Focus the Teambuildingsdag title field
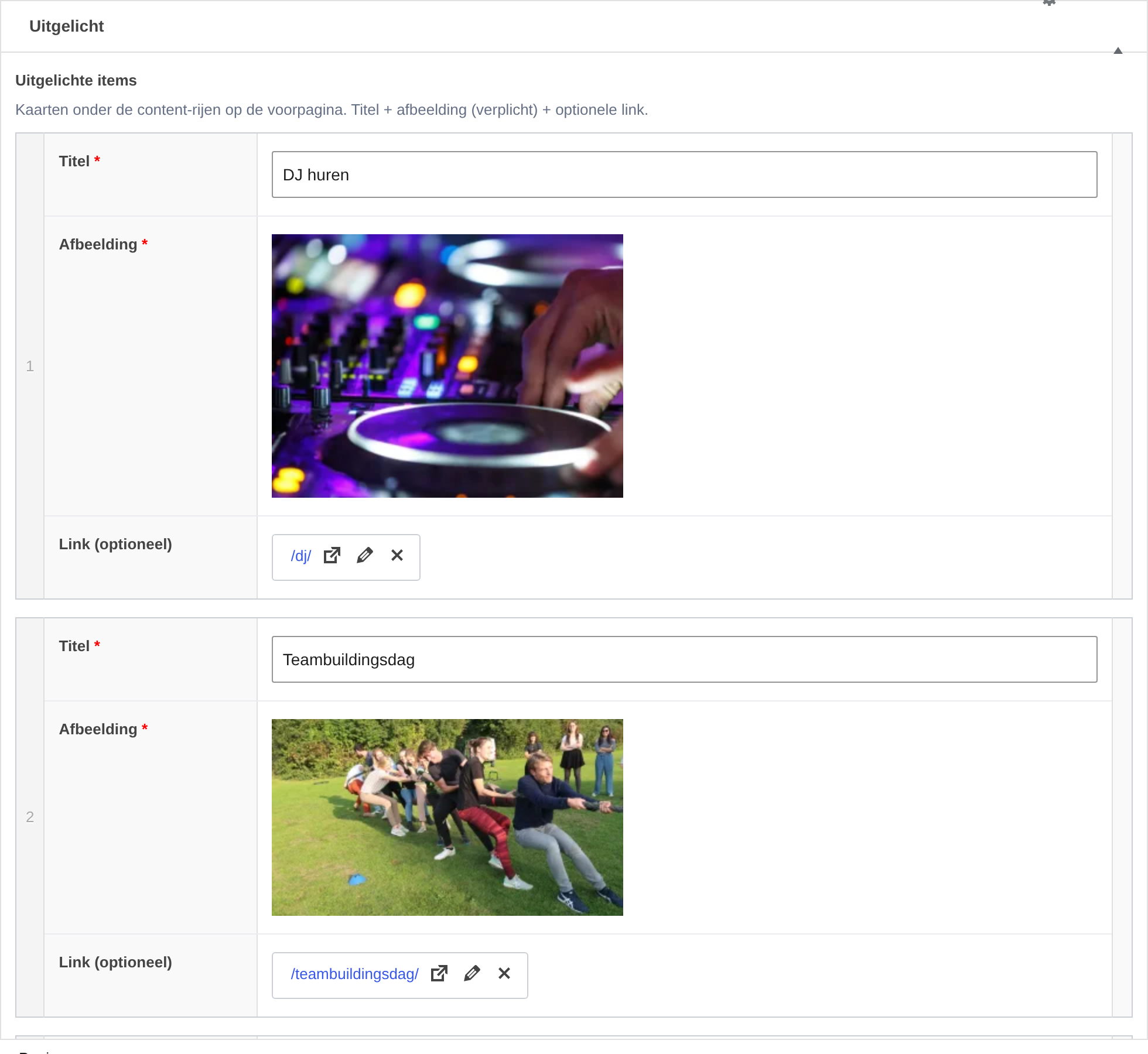The width and height of the screenshot is (1148, 1054). tap(684, 659)
